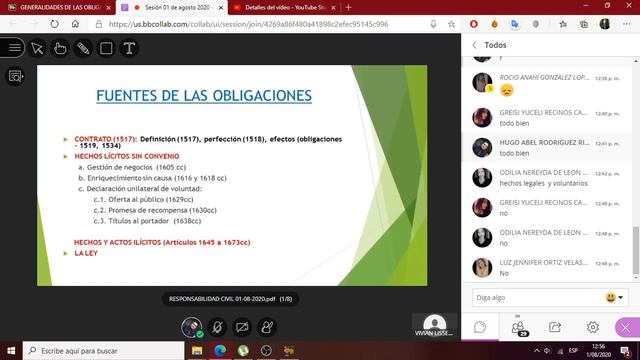Show hidden system tray icons
This screenshot has width=640, height=360.
(x=536, y=351)
